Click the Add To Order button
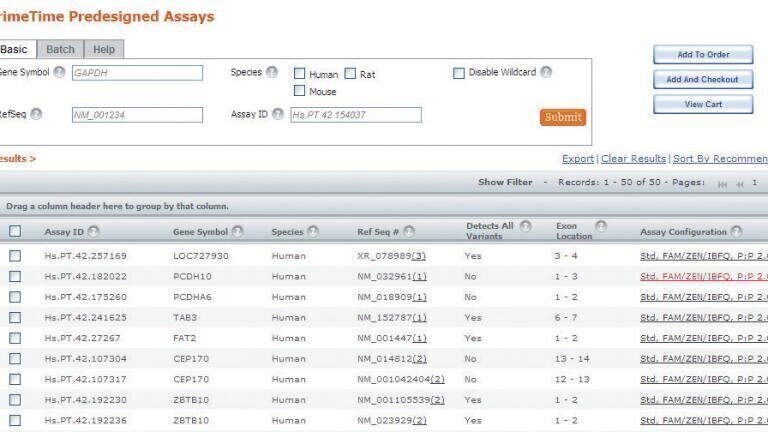Screen dimensions: 768x432 click(703, 54)
